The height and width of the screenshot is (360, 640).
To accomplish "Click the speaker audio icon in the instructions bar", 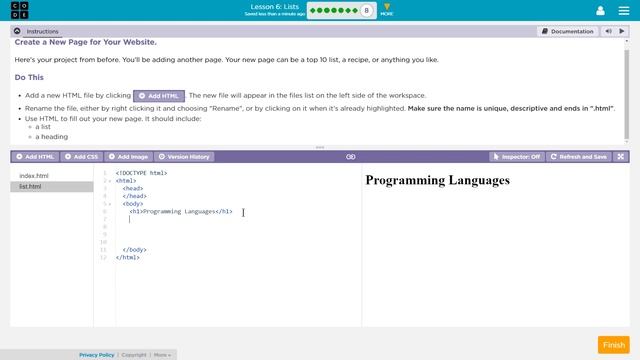I will tap(608, 31).
